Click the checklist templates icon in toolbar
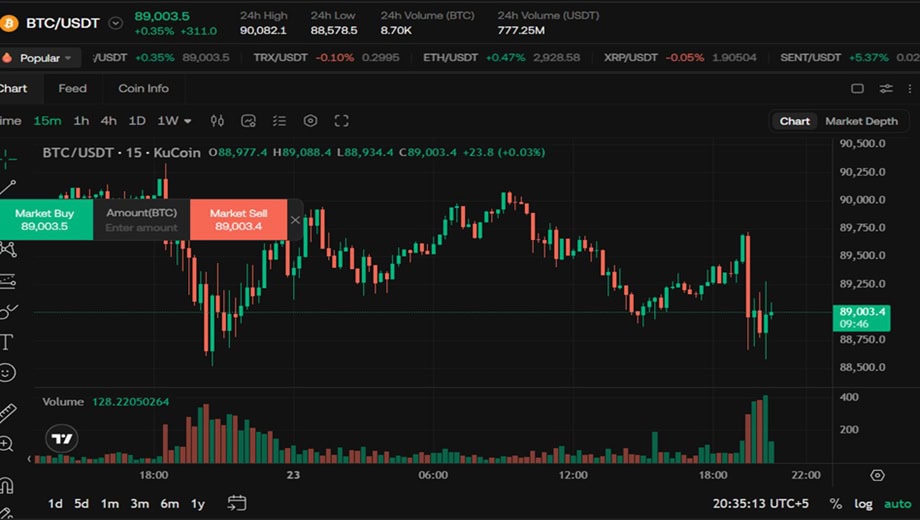Image resolution: width=920 pixels, height=520 pixels. coord(279,121)
